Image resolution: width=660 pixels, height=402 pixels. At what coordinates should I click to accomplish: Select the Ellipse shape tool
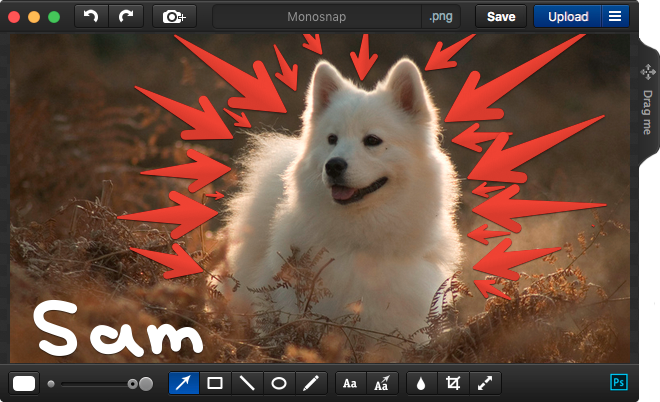(x=279, y=383)
